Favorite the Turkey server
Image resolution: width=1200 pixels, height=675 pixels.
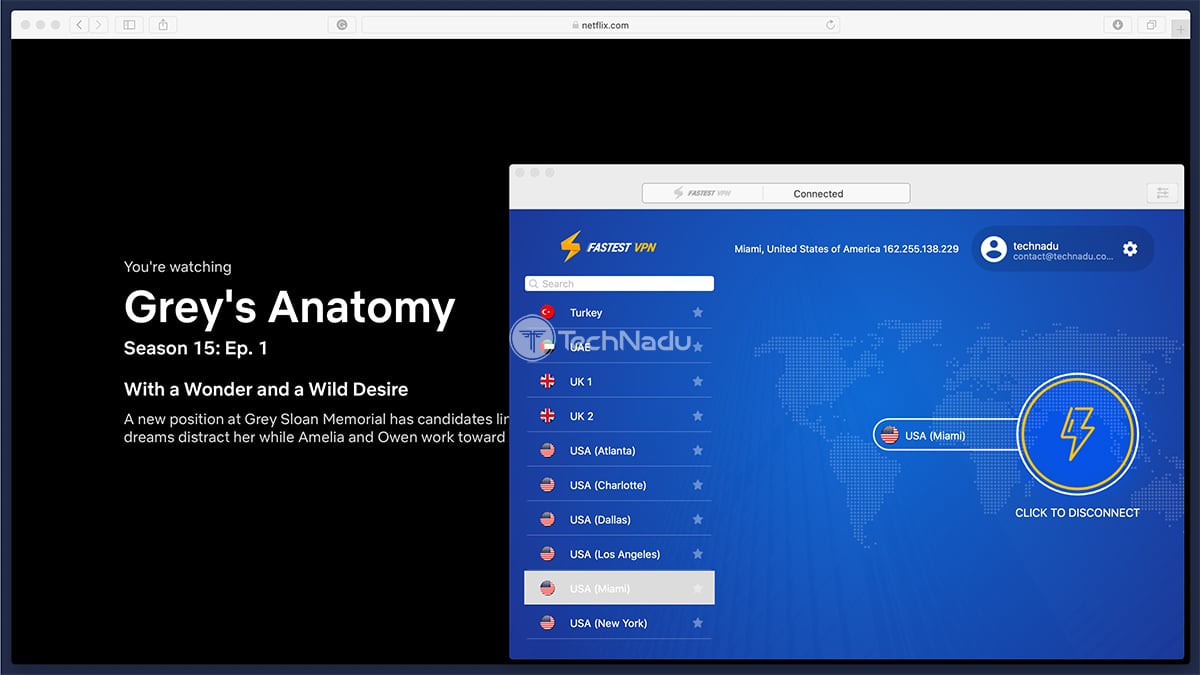point(698,313)
